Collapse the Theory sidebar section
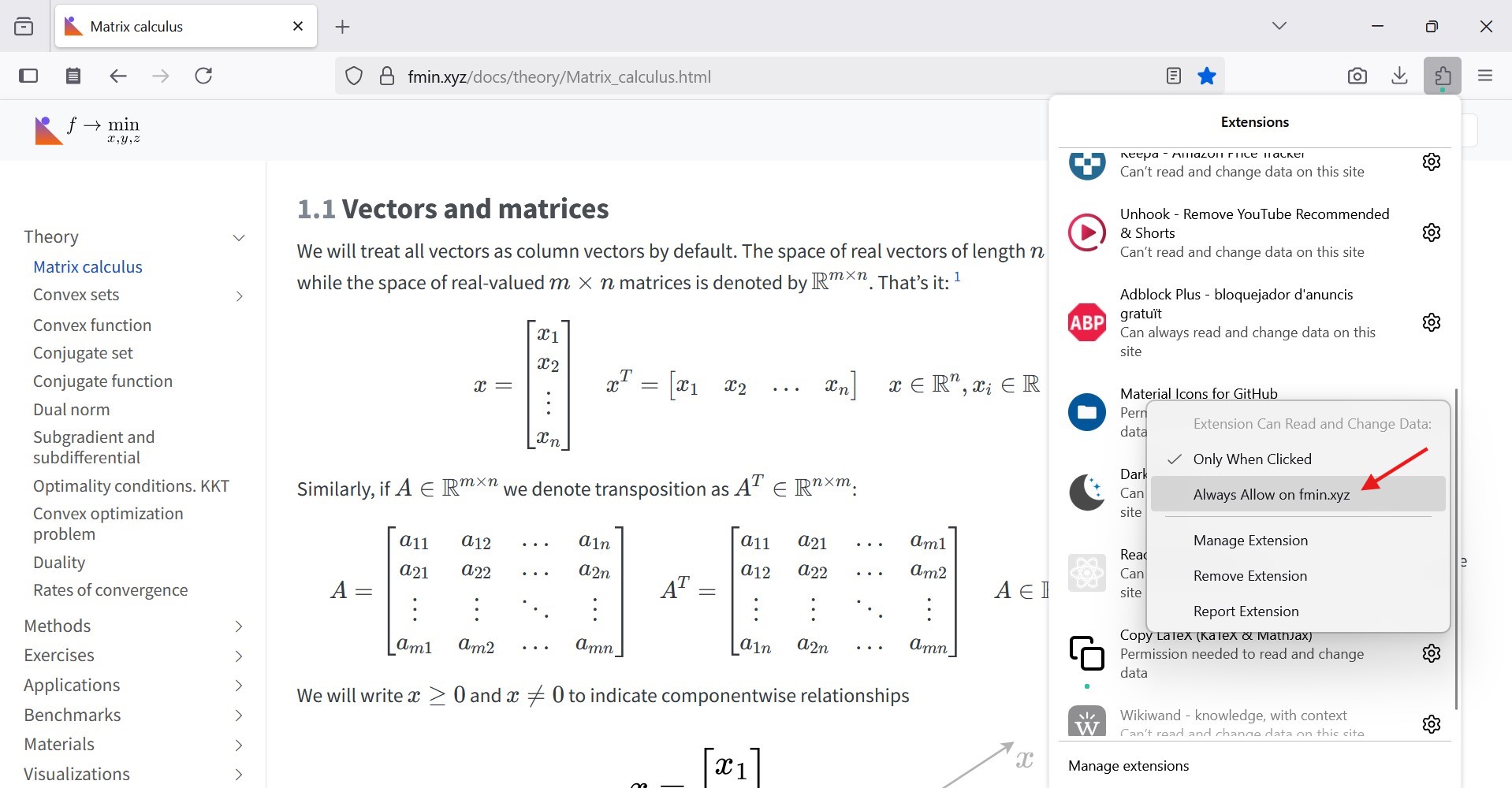Viewport: 1512px width, 788px height. coord(239,238)
